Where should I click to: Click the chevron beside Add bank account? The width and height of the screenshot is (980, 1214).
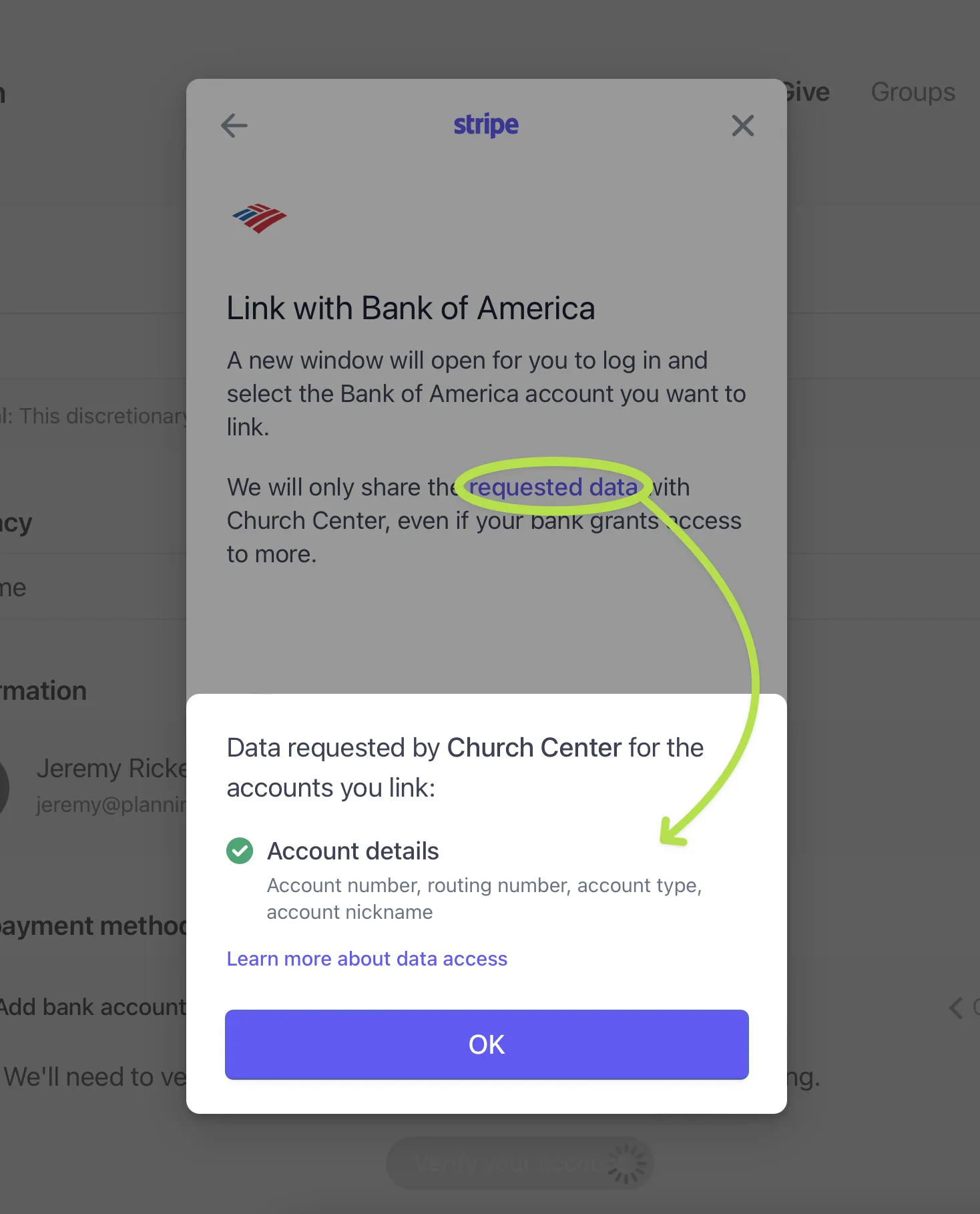tap(956, 1008)
